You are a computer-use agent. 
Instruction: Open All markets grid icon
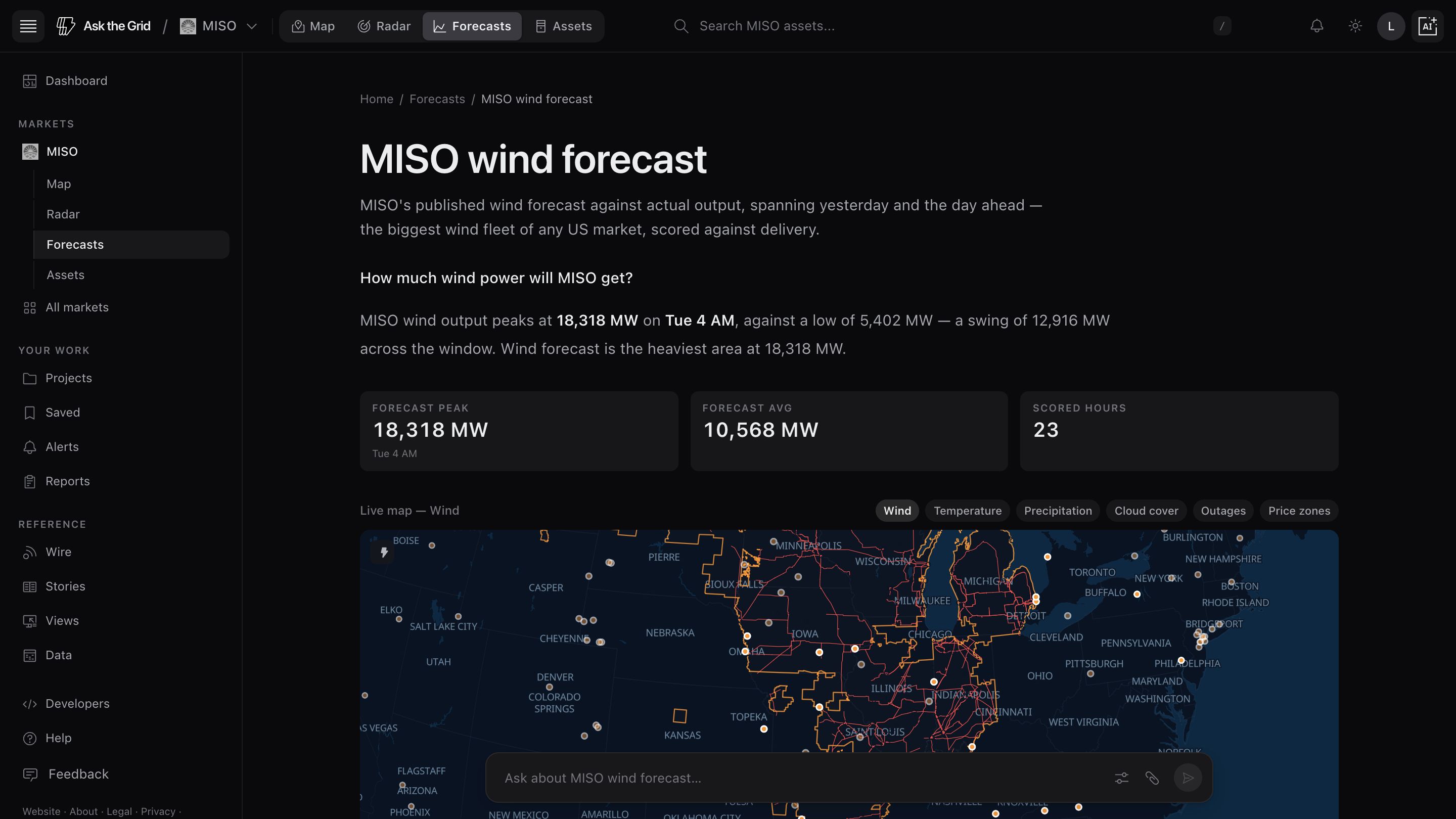(x=30, y=307)
